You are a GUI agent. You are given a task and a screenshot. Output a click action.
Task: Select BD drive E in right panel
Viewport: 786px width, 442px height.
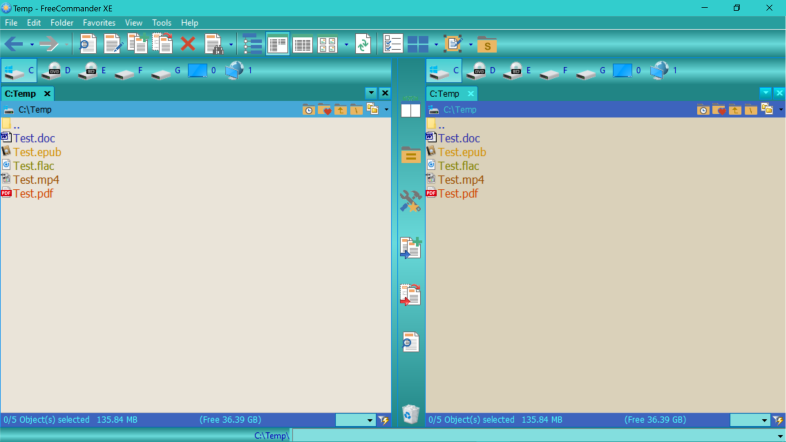[x=517, y=71]
